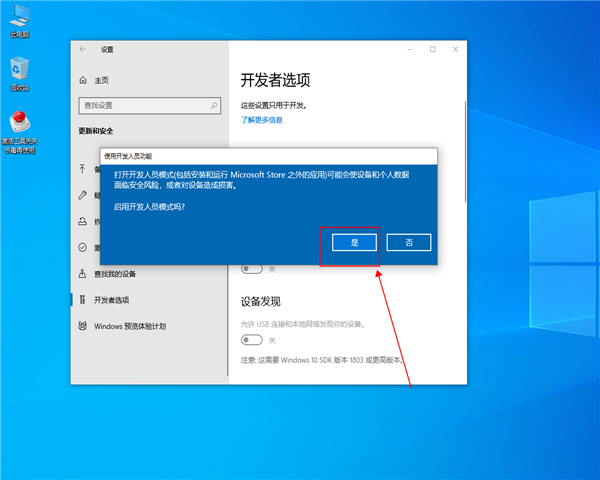Go back using the Settings back arrow
The width and height of the screenshot is (600, 480).
[83, 49]
